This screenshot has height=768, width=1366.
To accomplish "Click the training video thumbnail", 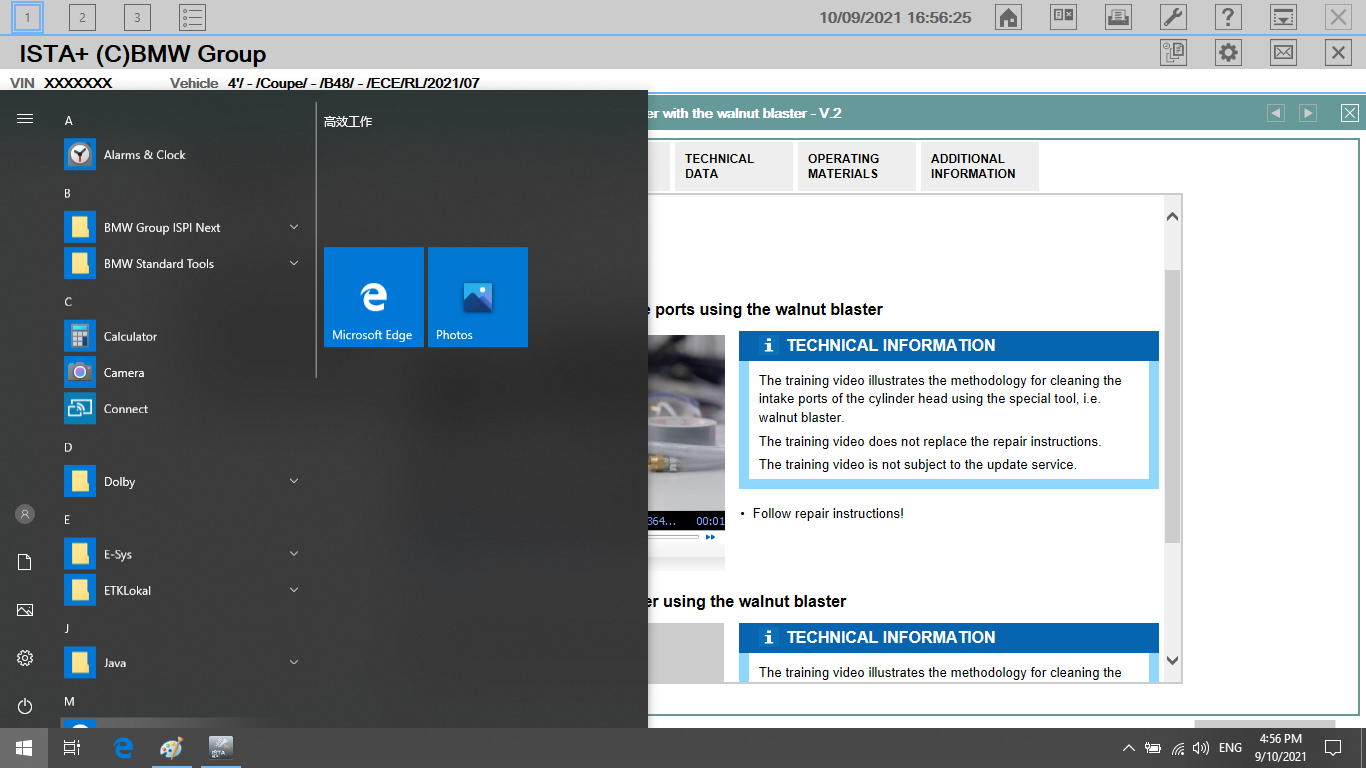I will click(686, 423).
